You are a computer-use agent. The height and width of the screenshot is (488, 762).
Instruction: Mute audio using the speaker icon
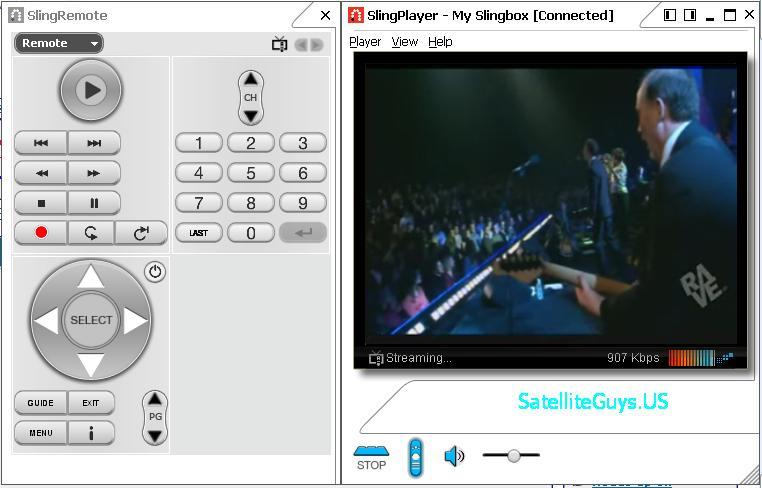click(454, 456)
